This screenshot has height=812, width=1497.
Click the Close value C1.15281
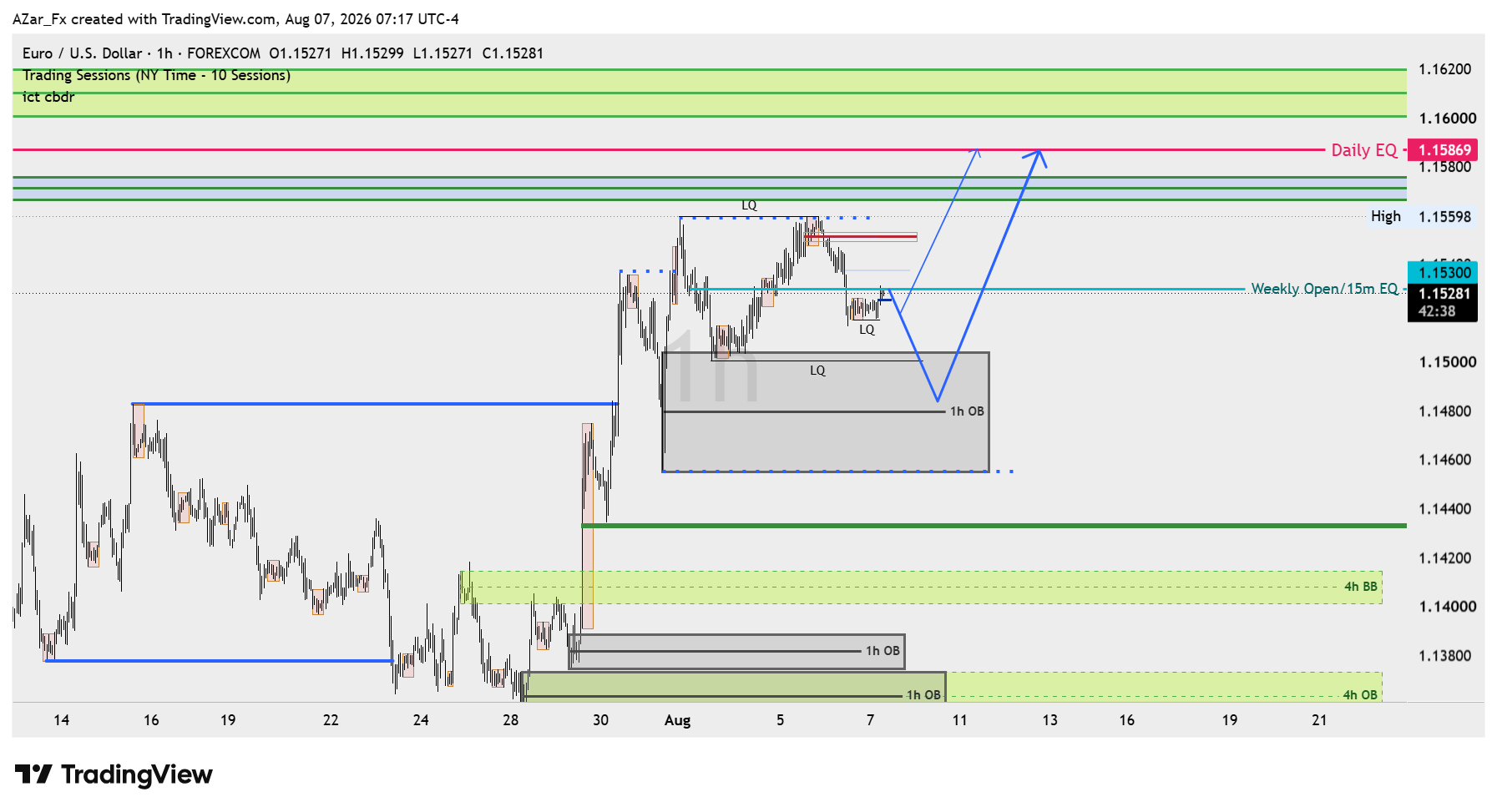tap(513, 53)
